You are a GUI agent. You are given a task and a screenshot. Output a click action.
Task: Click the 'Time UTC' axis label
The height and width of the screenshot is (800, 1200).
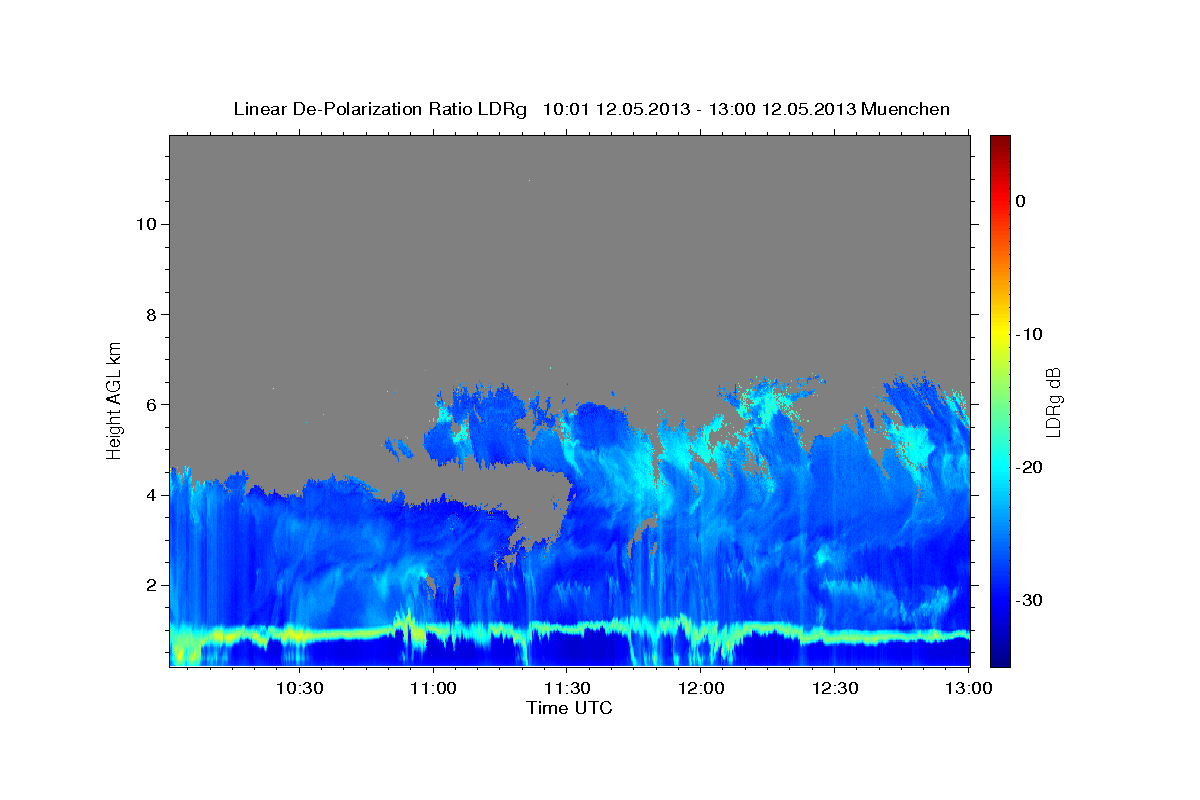pos(569,708)
